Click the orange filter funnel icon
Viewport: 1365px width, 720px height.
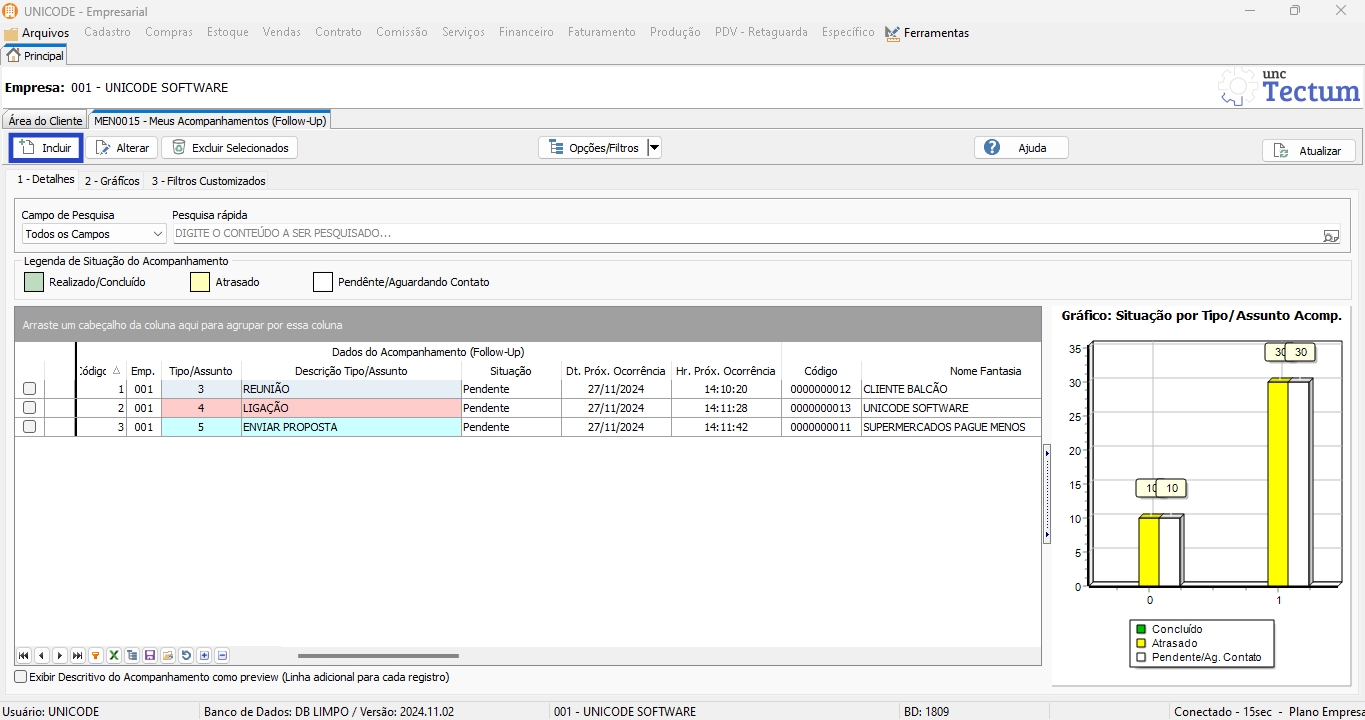[96, 656]
